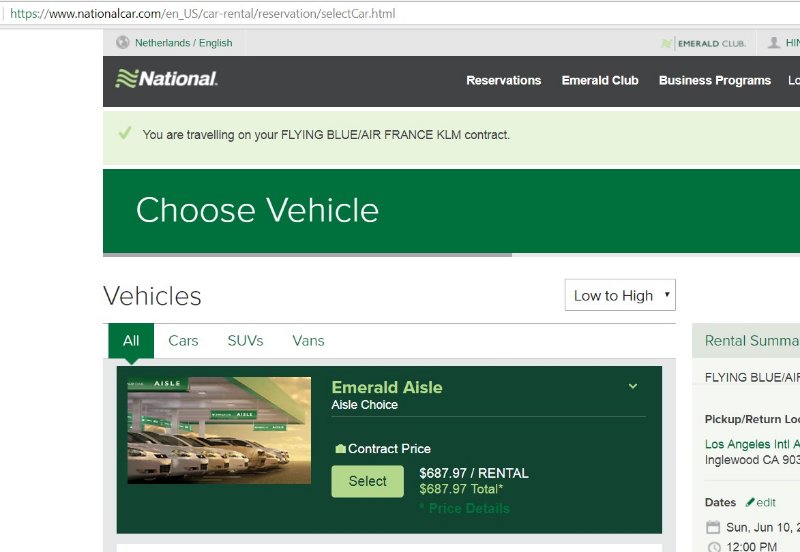800x552 pixels.
Task: Open Netherlands / English language selector
Action: click(183, 43)
